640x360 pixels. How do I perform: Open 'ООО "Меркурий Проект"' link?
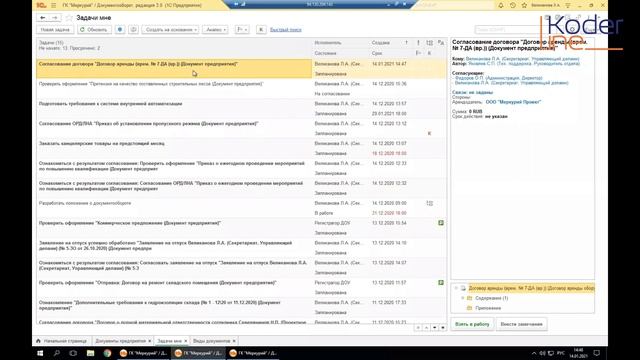click(513, 102)
